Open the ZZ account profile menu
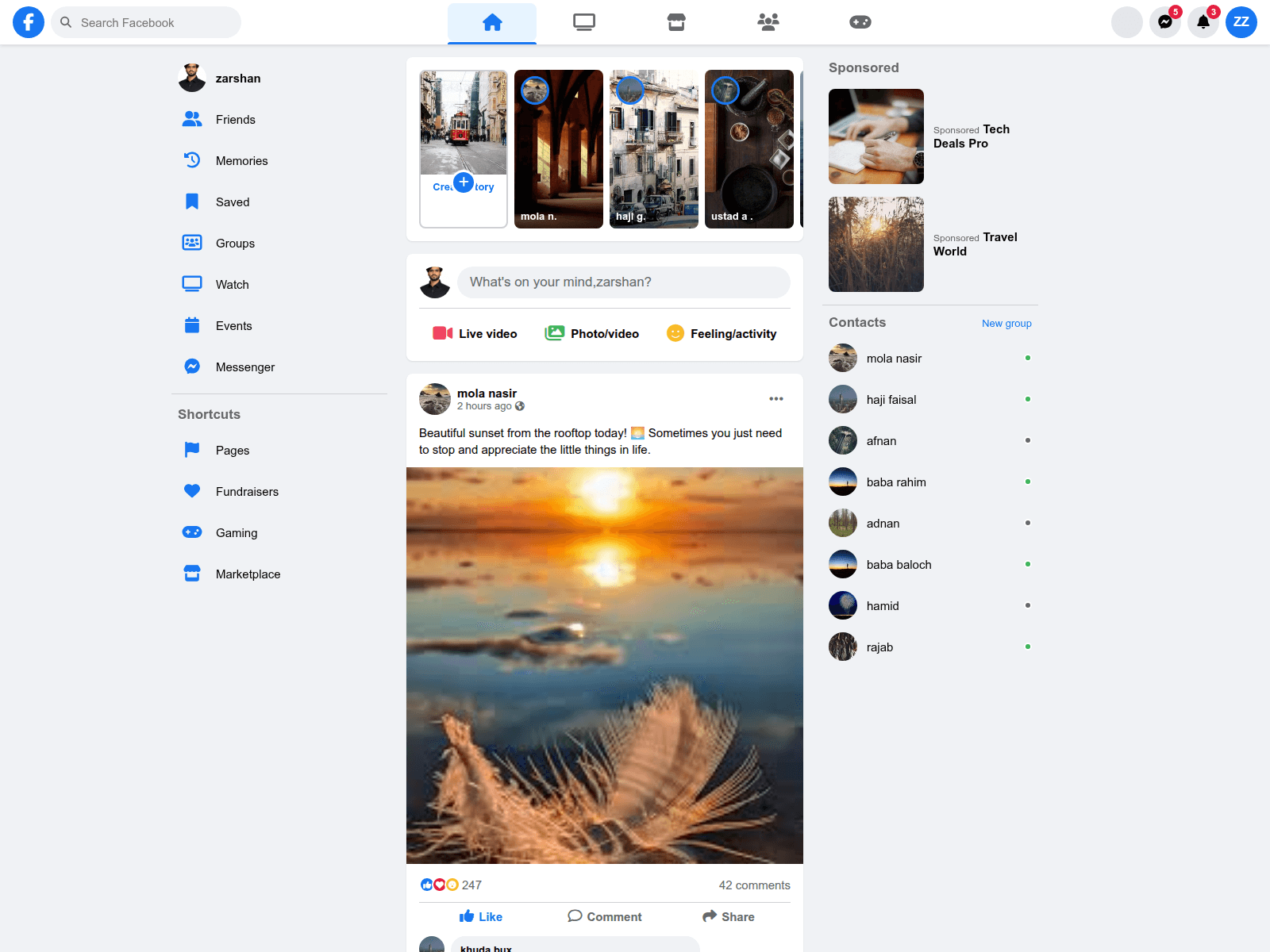 coord(1241,22)
